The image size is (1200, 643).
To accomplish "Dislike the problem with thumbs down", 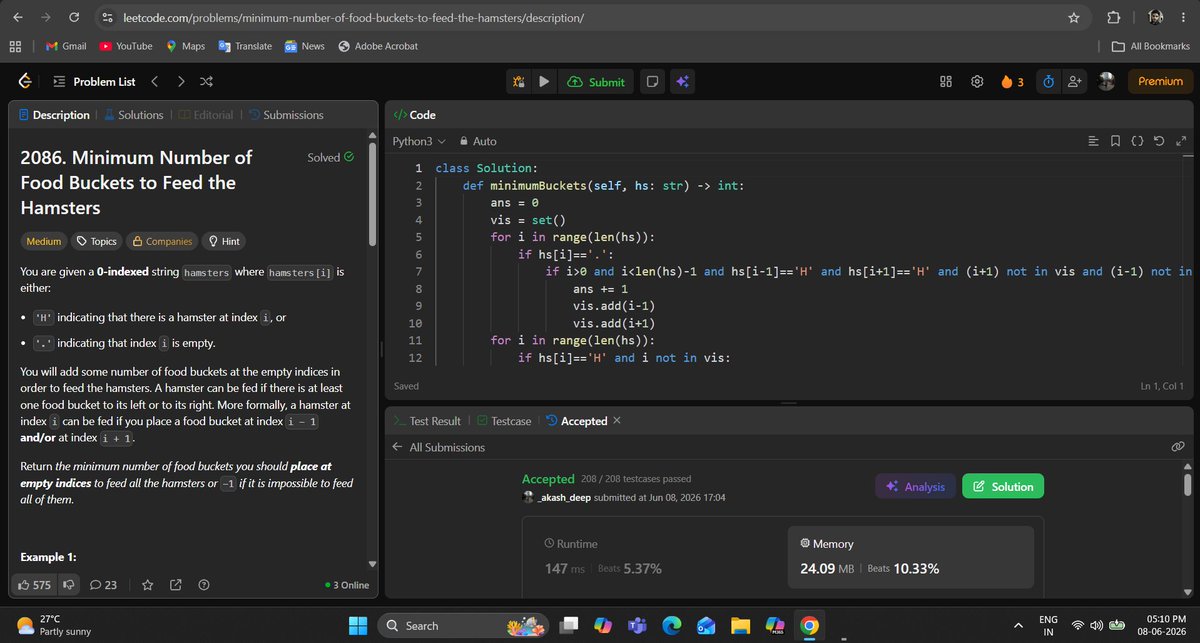I will click(69, 584).
